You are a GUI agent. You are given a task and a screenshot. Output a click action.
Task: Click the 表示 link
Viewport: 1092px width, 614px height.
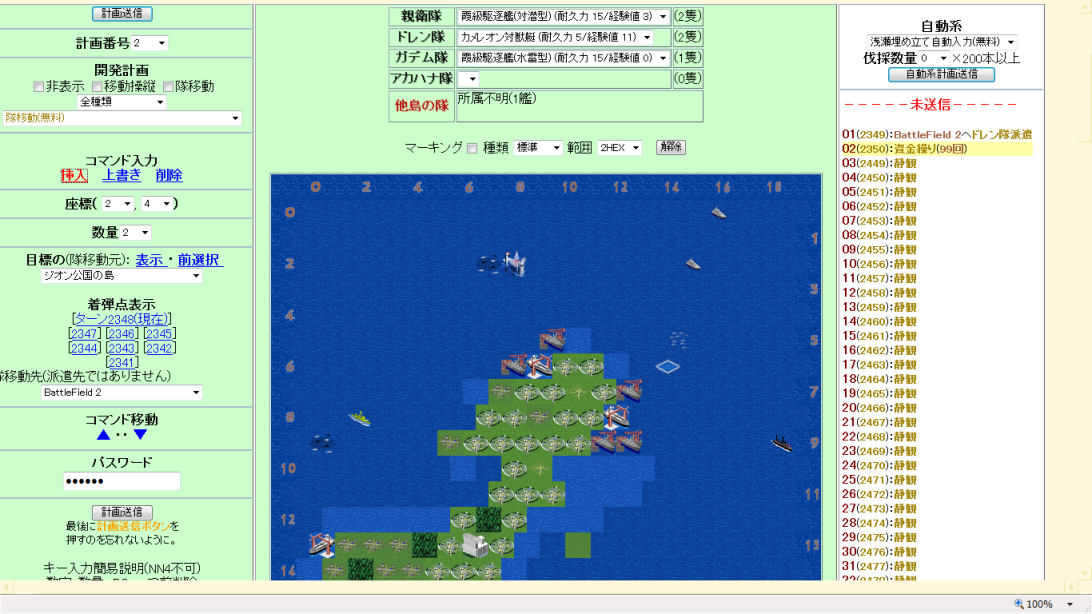(x=149, y=260)
